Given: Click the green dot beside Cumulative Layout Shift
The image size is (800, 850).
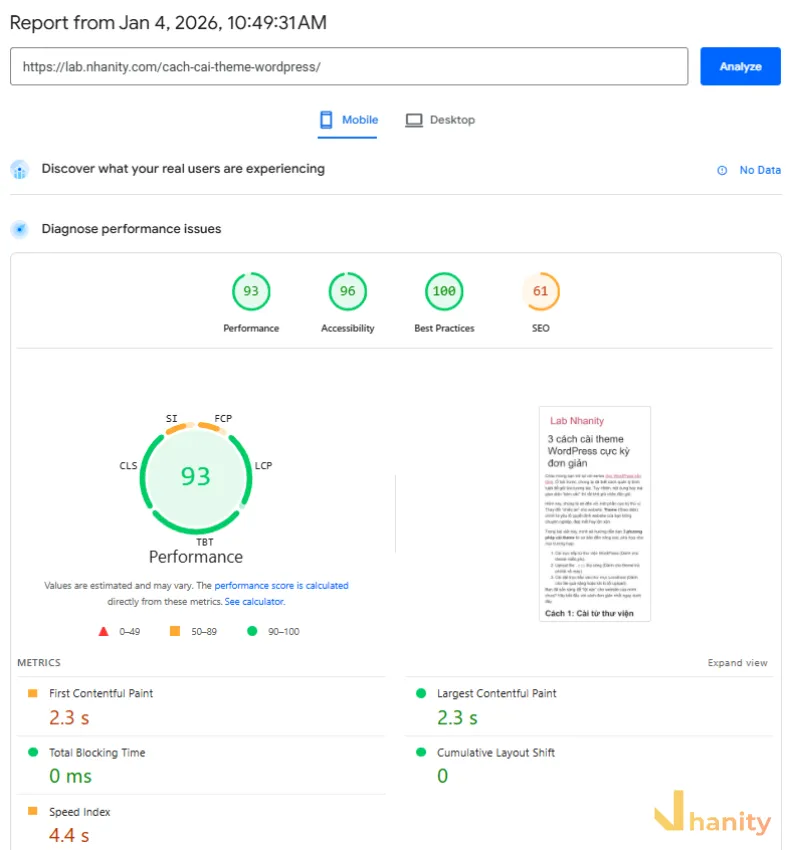Looking at the screenshot, I should (421, 752).
